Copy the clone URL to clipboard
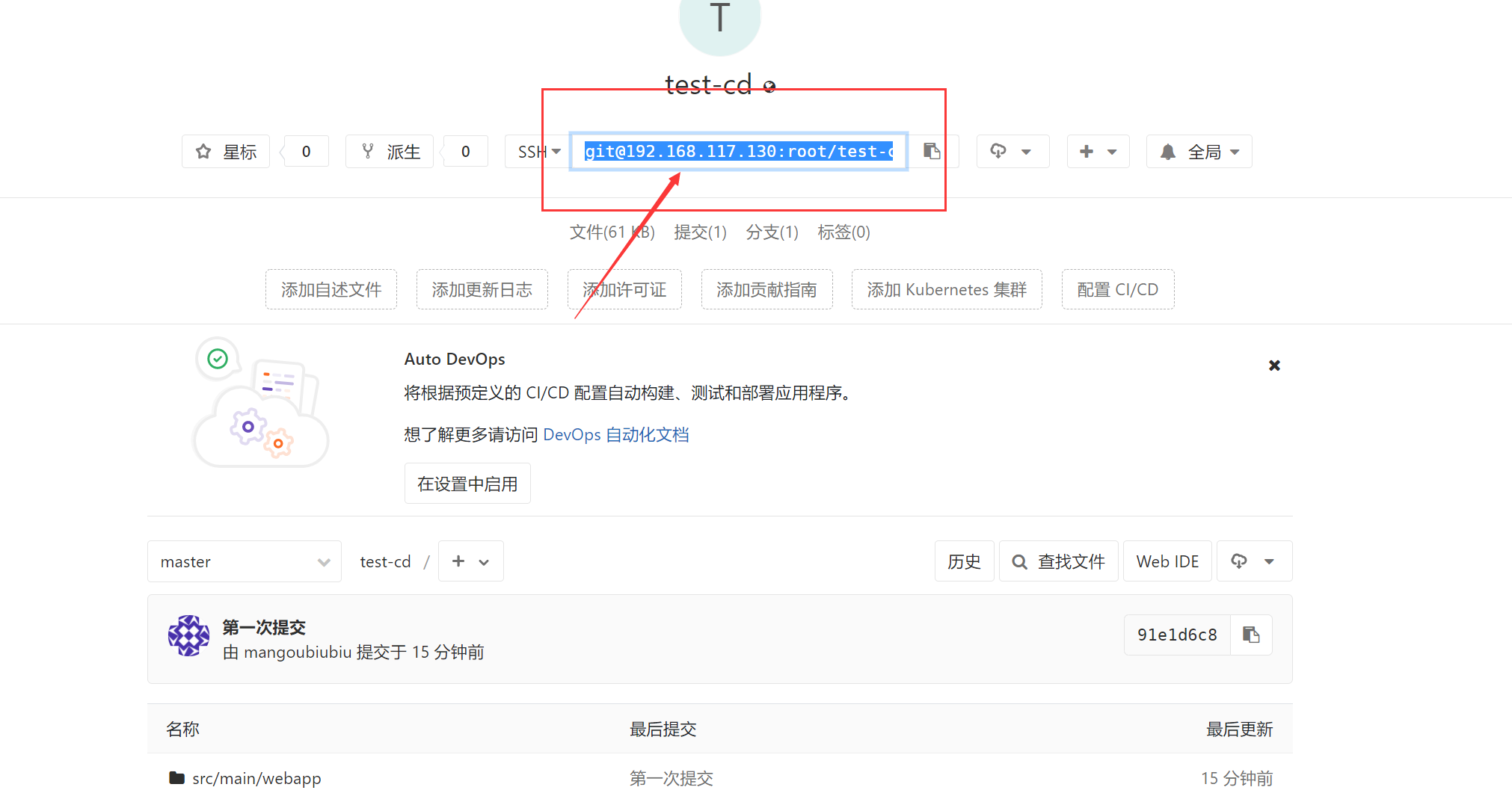 [932, 152]
